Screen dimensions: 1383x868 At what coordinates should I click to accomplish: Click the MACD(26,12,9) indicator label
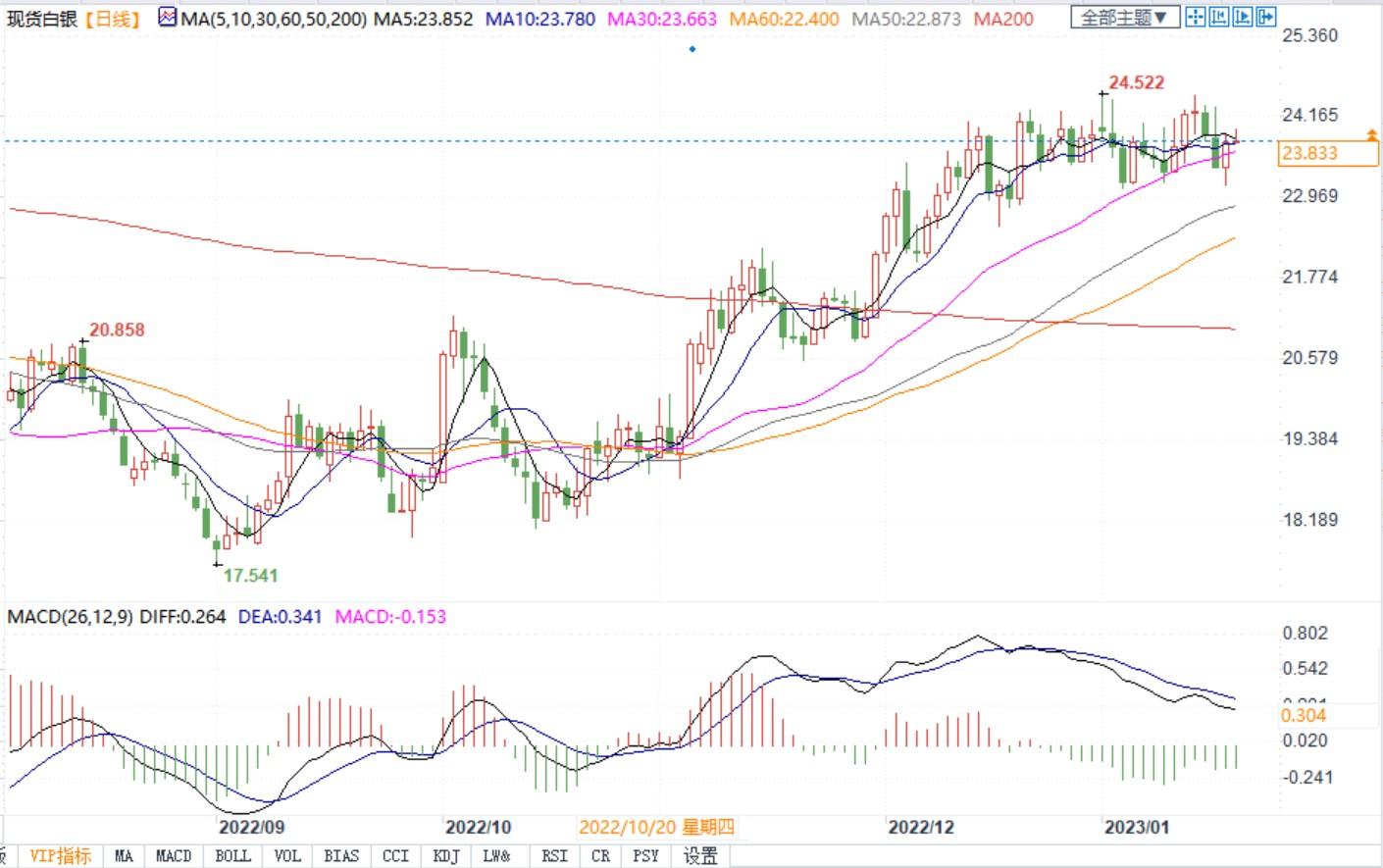coord(69,617)
